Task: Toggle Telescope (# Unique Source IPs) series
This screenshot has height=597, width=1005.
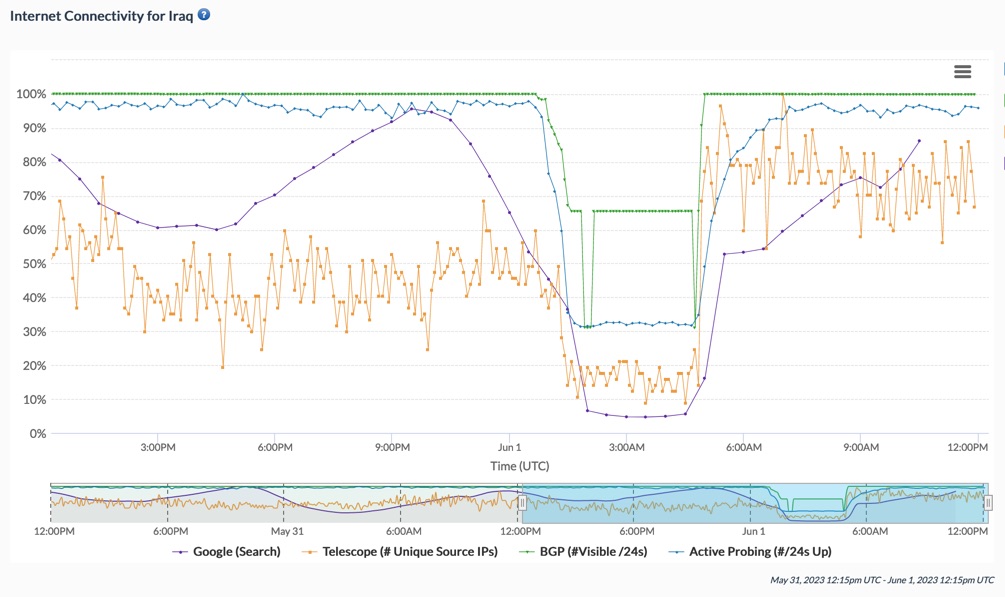Action: pyautogui.click(x=400, y=551)
